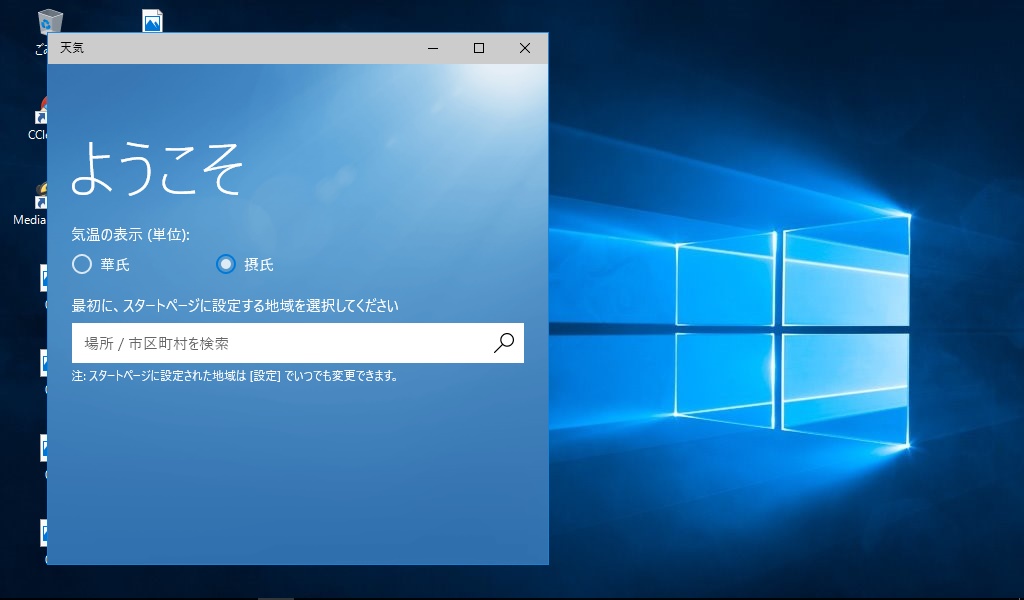Select the 華氏 (Fahrenheit) radio button
The height and width of the screenshot is (600, 1024).
pos(82,264)
